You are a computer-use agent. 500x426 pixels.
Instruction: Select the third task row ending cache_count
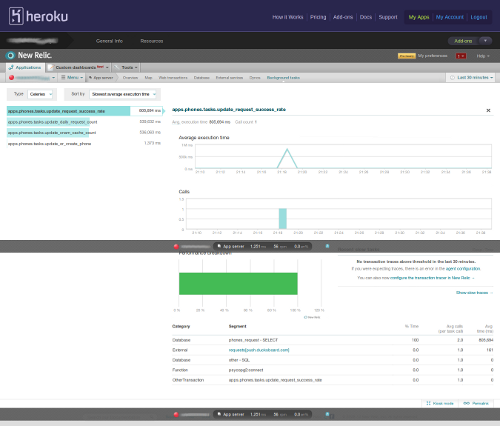pos(84,133)
